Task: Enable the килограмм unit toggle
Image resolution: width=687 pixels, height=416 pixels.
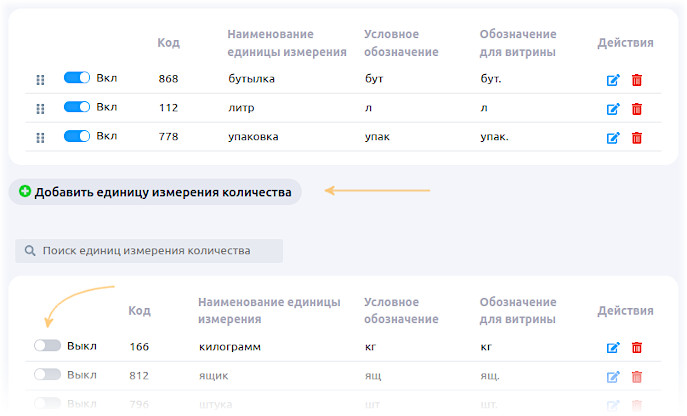Action: (x=47, y=346)
